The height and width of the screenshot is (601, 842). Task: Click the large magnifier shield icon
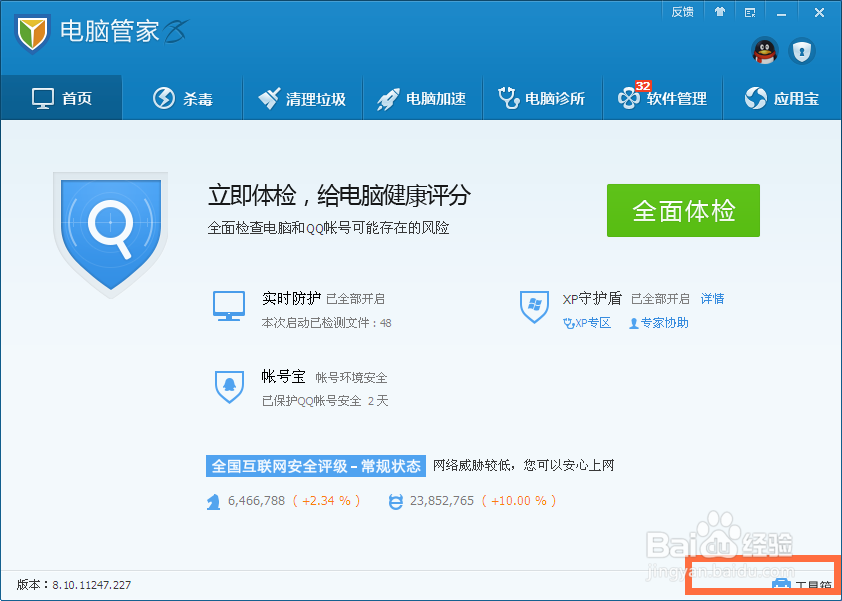tap(111, 235)
